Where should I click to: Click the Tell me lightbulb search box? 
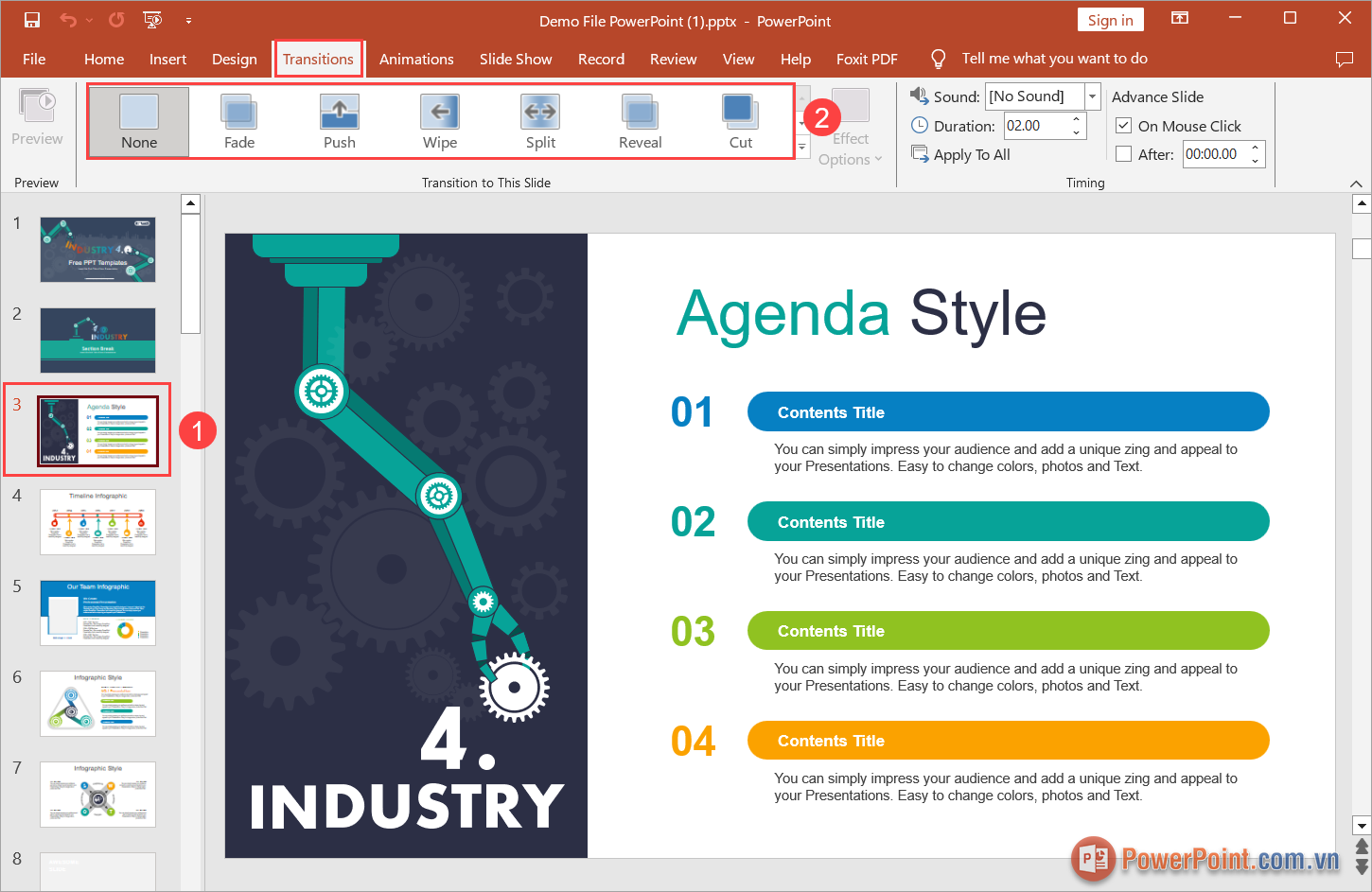(1039, 59)
